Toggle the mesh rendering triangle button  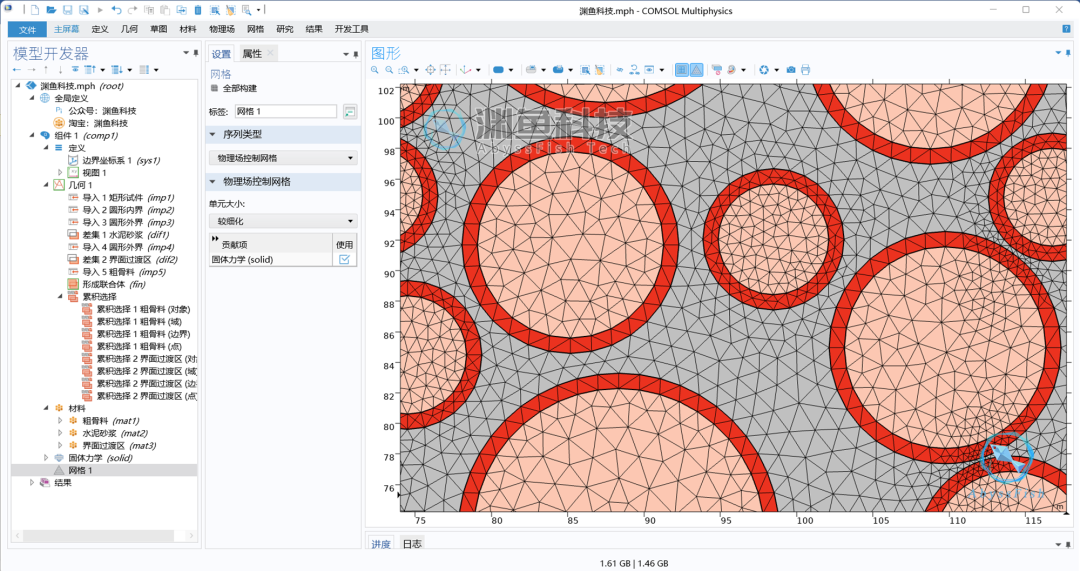(696, 70)
